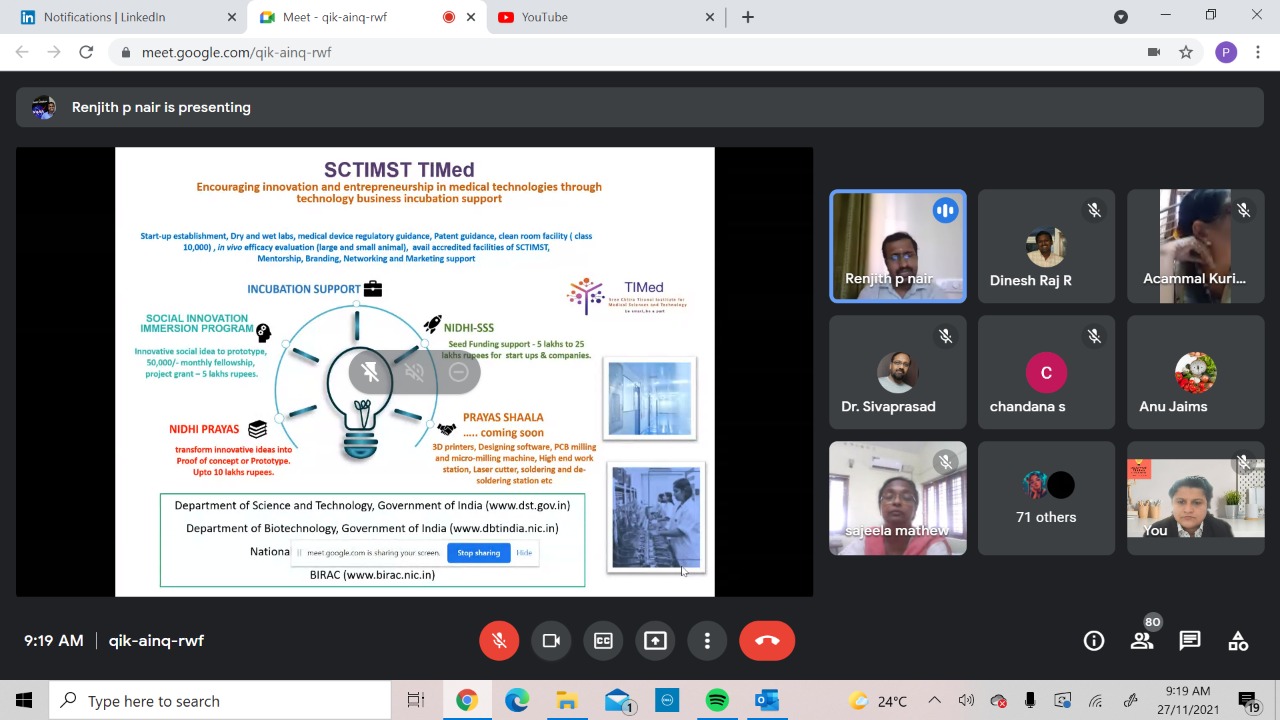The image size is (1280, 720).
Task: Click Type here to search box
Action: click(x=220, y=701)
